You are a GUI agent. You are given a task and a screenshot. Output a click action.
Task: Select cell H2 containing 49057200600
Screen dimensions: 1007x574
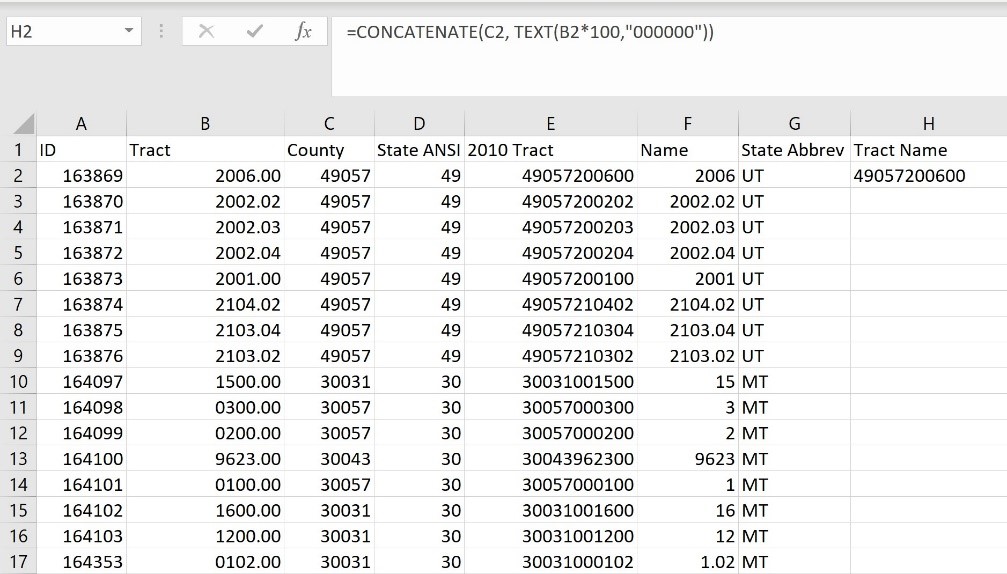pyautogui.click(x=928, y=176)
